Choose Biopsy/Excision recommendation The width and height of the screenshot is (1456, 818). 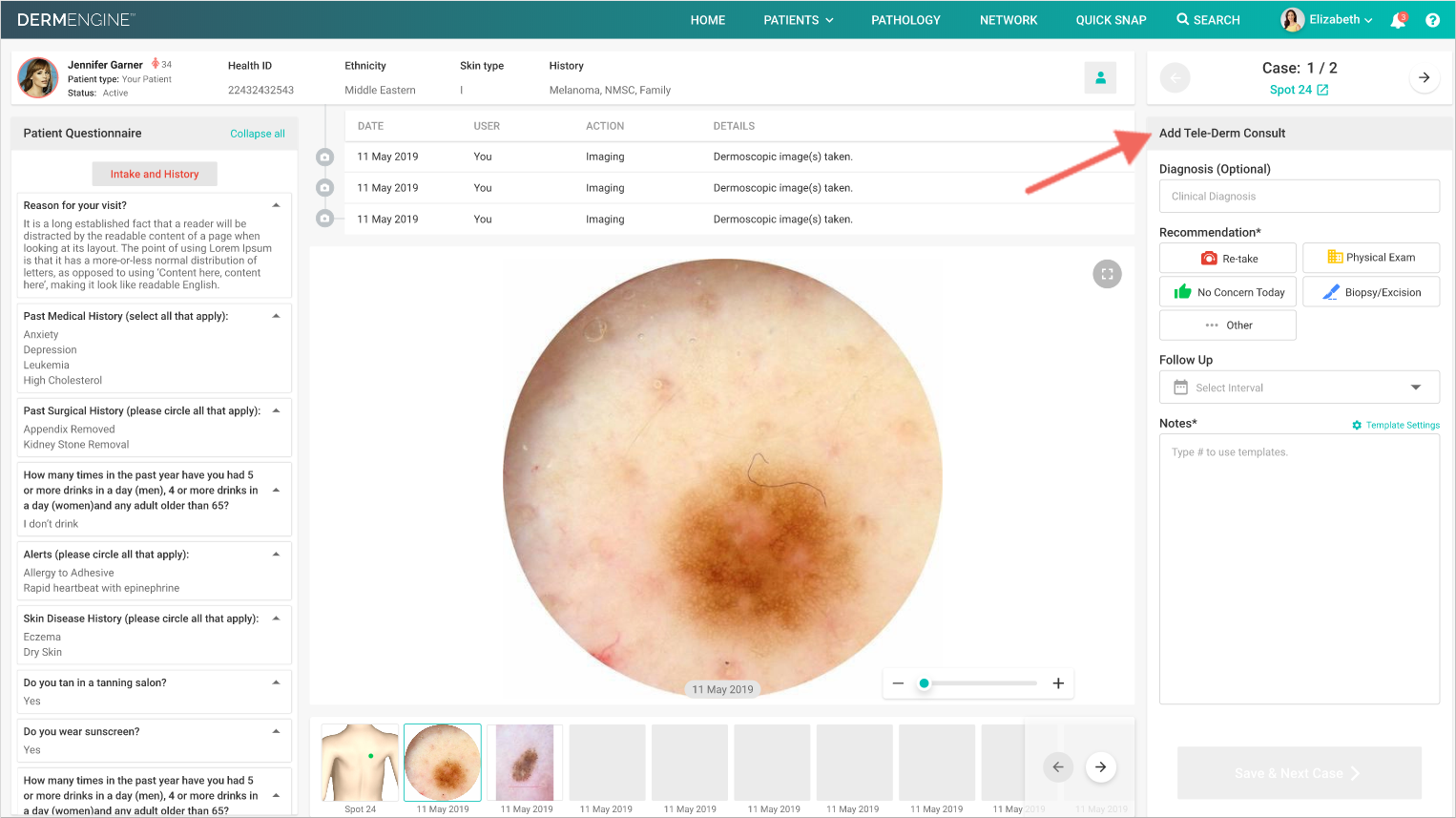[x=1371, y=292]
